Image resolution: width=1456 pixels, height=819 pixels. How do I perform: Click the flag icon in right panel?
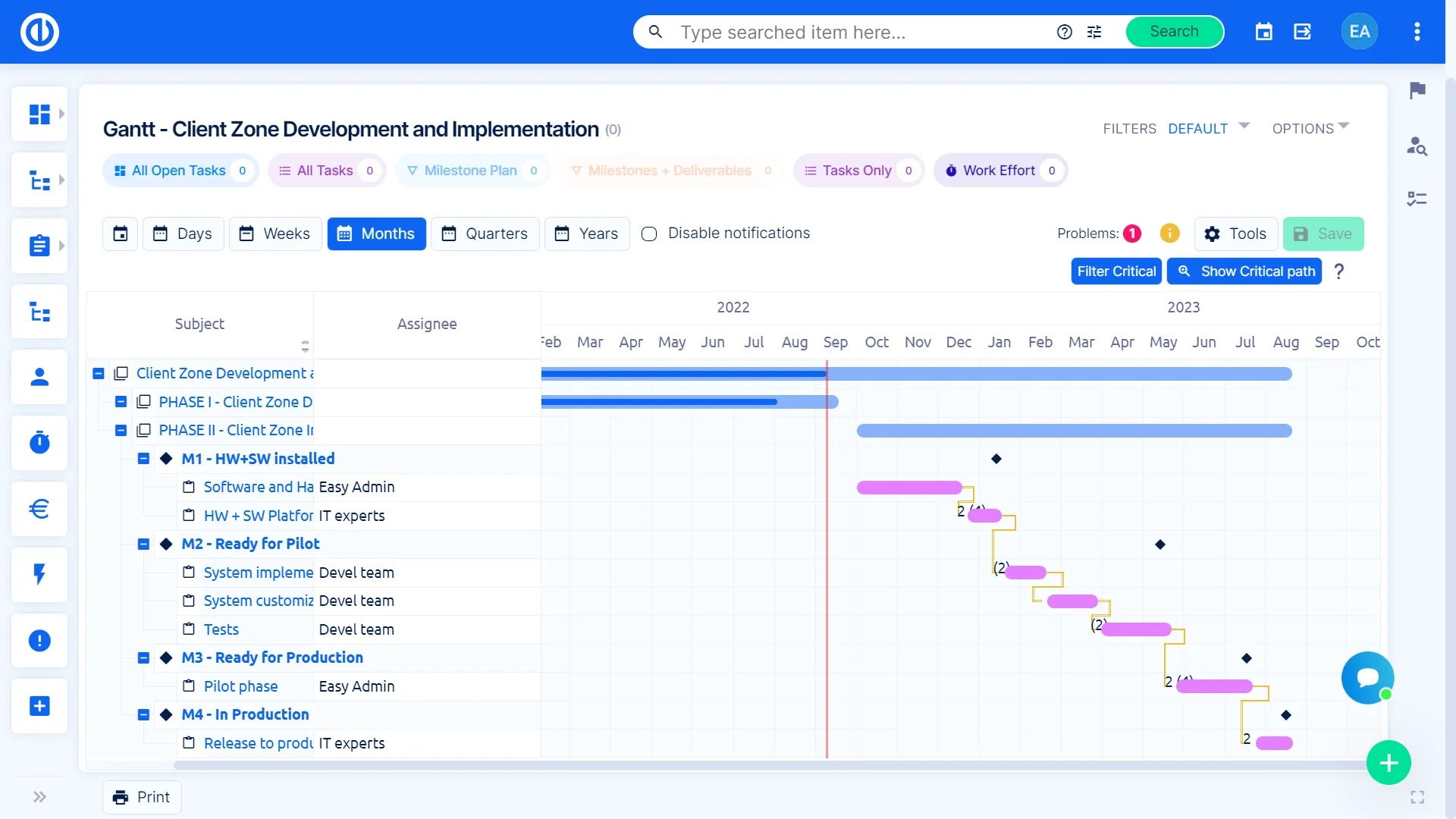click(1417, 91)
